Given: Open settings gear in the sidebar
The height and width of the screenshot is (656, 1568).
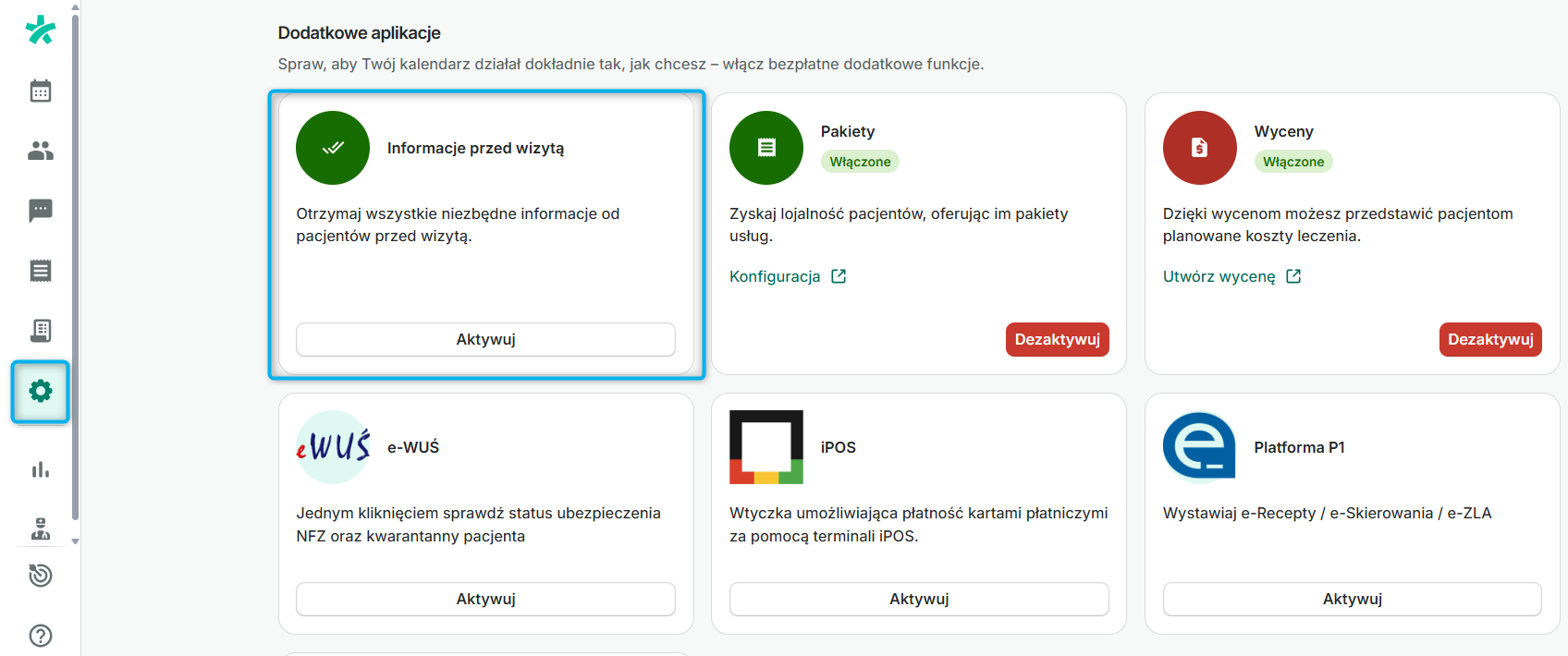Looking at the screenshot, I should tap(41, 391).
